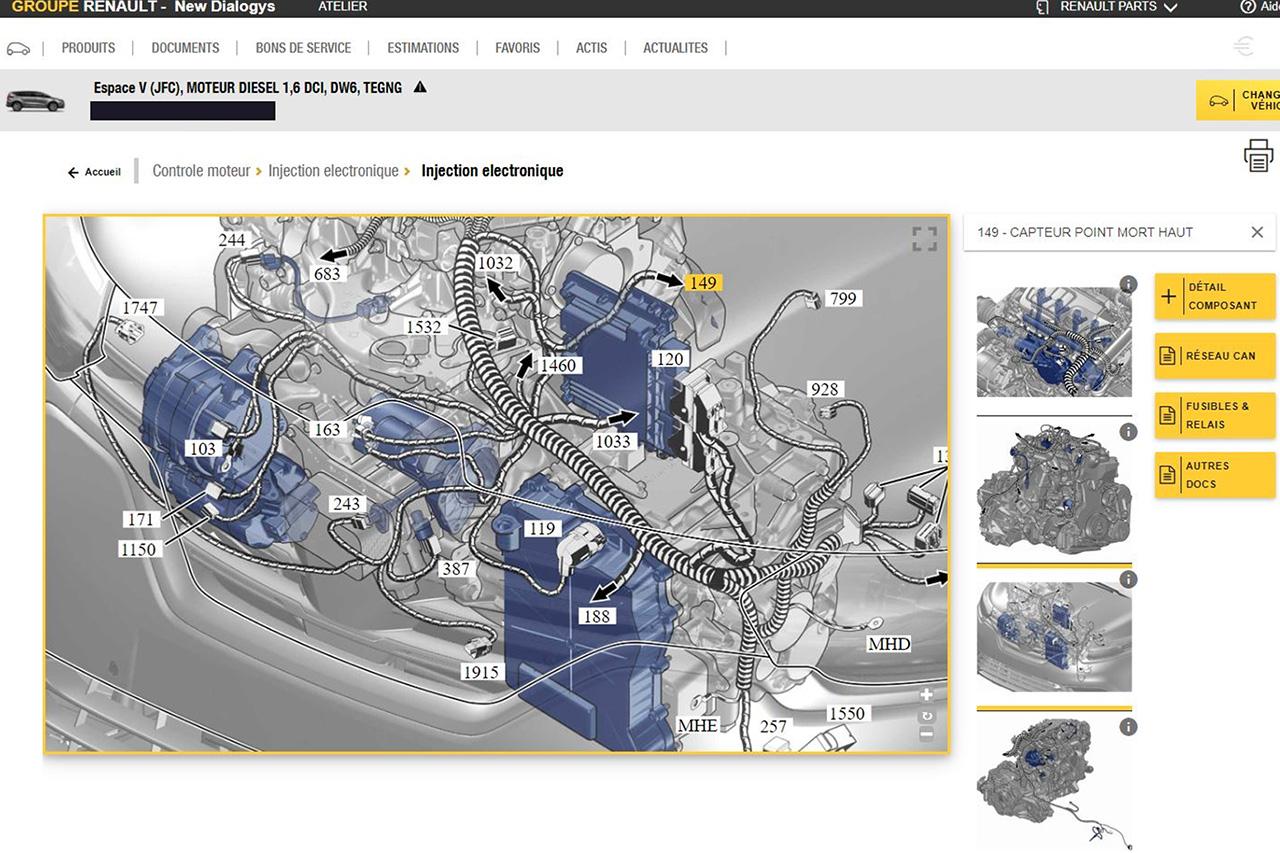Select component label 163 in diagram
The image size is (1280, 853).
(x=327, y=430)
